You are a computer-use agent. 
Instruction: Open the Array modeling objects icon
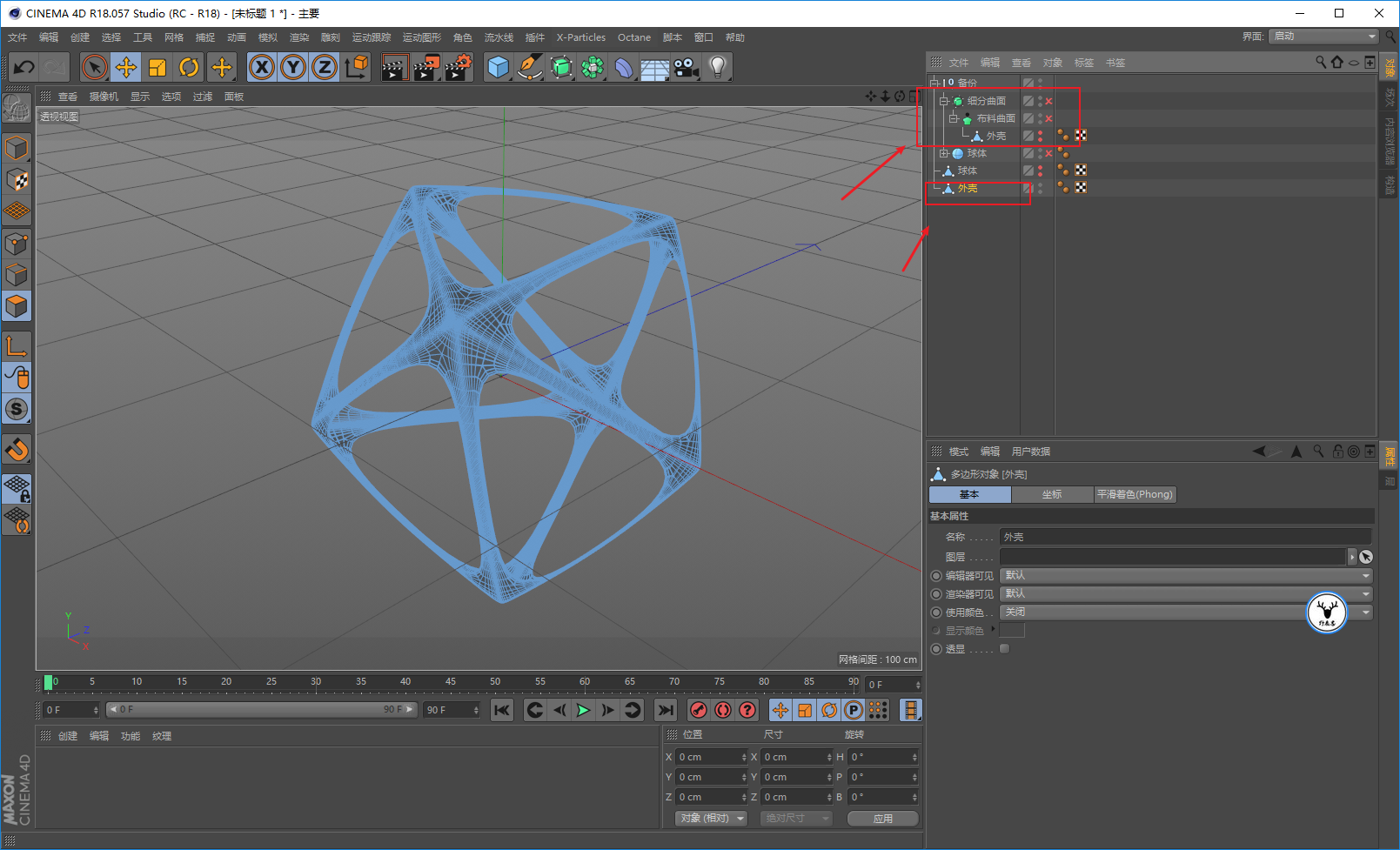click(x=593, y=67)
